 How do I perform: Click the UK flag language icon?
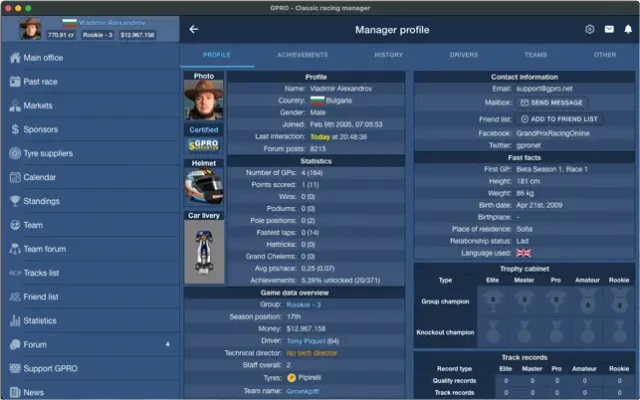tap(523, 253)
